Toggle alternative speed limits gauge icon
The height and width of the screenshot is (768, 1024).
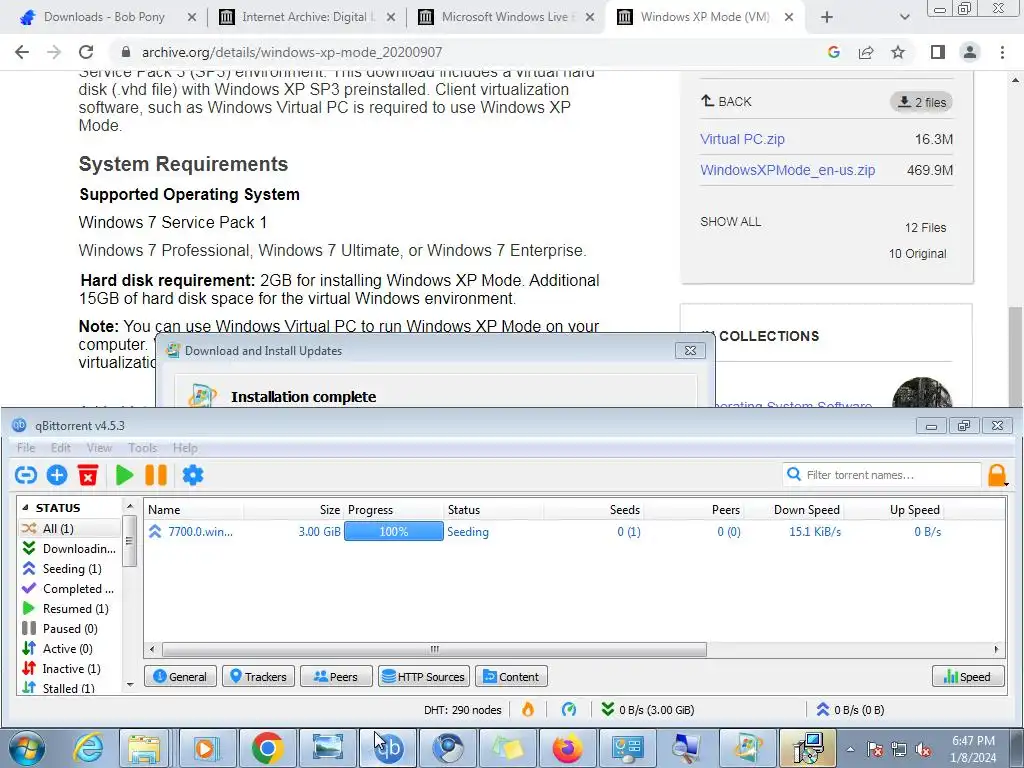(569, 709)
